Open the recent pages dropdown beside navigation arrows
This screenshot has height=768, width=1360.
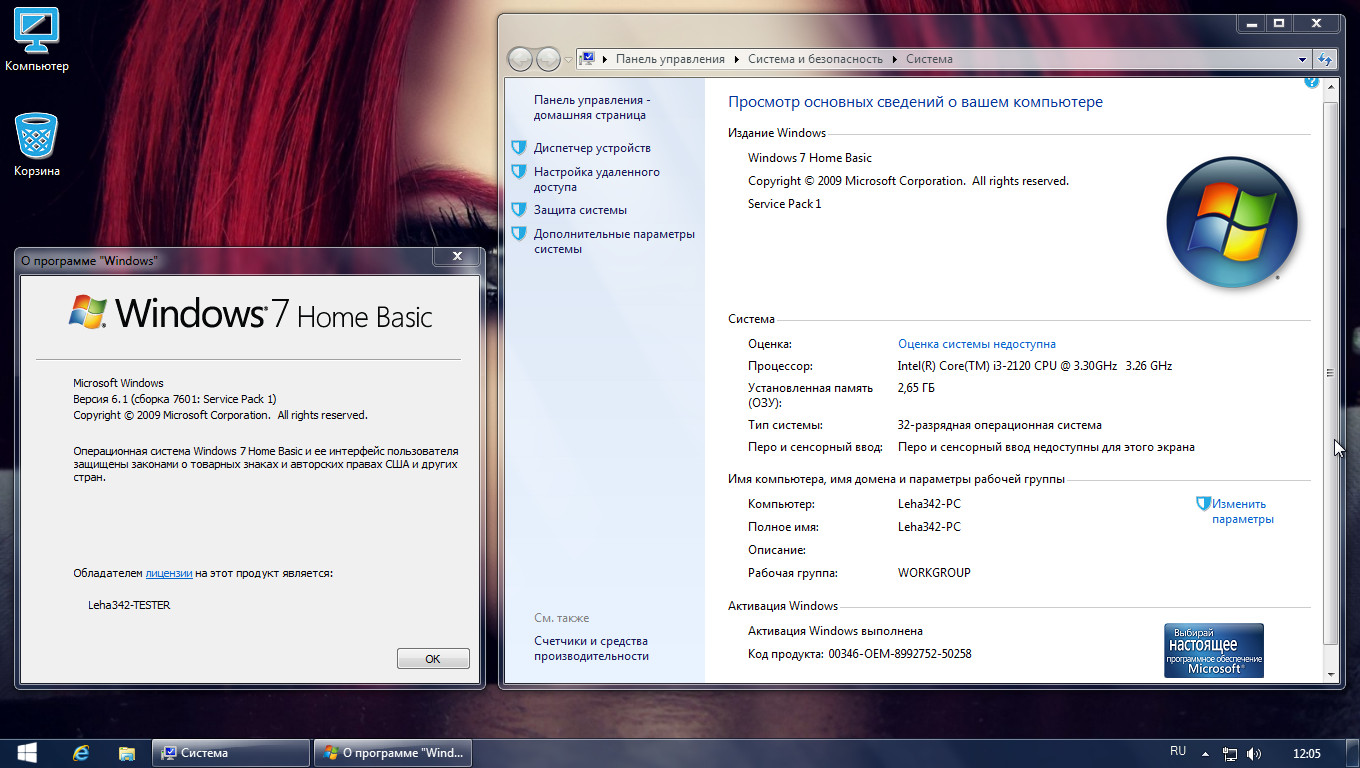tap(568, 60)
